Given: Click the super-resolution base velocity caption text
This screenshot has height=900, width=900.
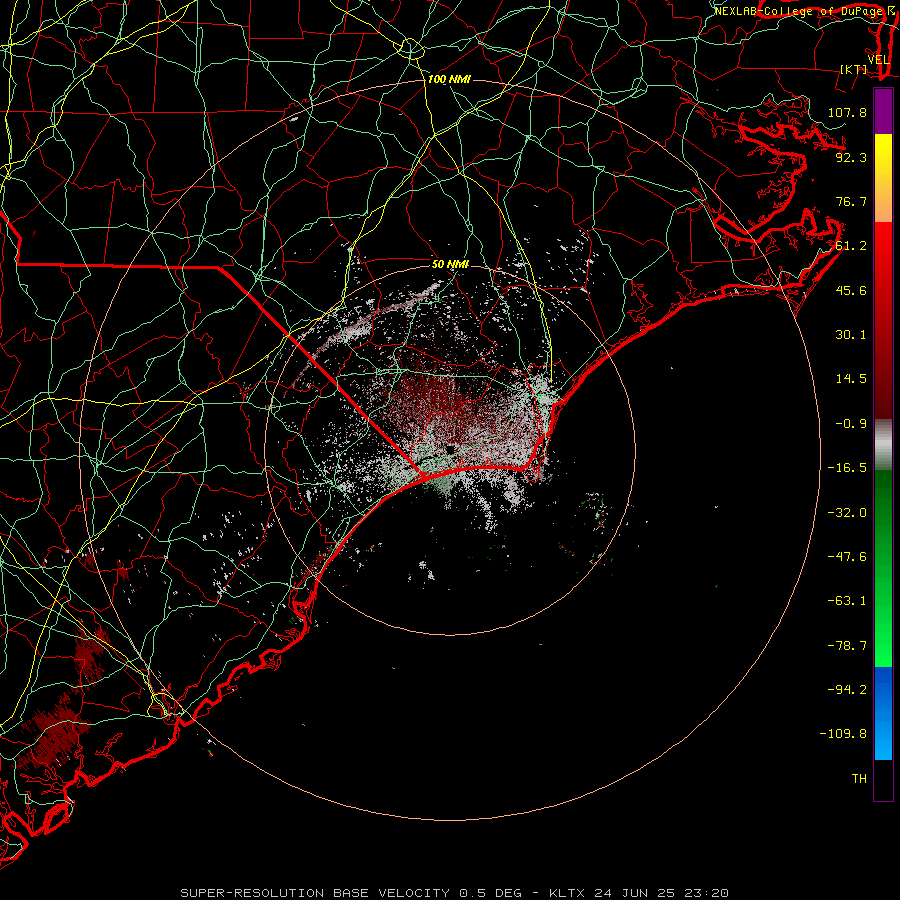Looking at the screenshot, I should (455, 893).
